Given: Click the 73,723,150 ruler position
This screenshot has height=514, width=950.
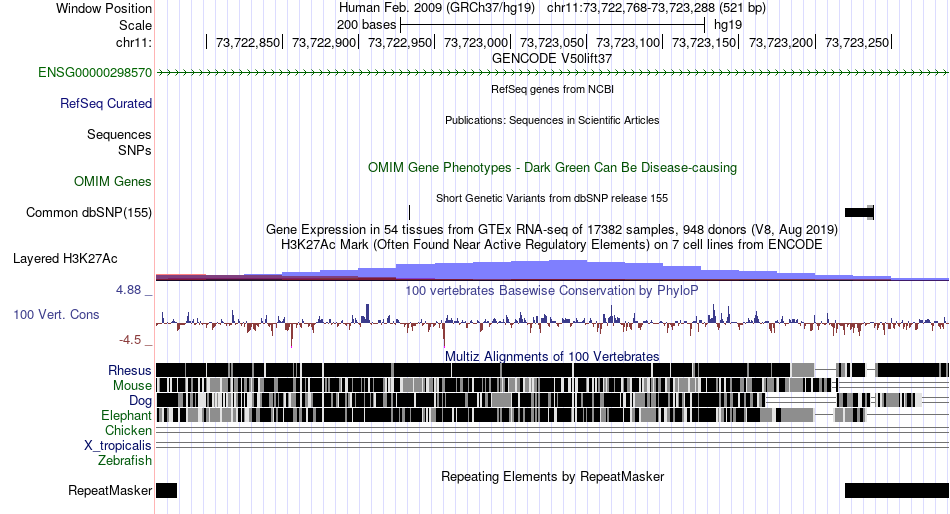Looking at the screenshot, I should pyautogui.click(x=705, y=42).
